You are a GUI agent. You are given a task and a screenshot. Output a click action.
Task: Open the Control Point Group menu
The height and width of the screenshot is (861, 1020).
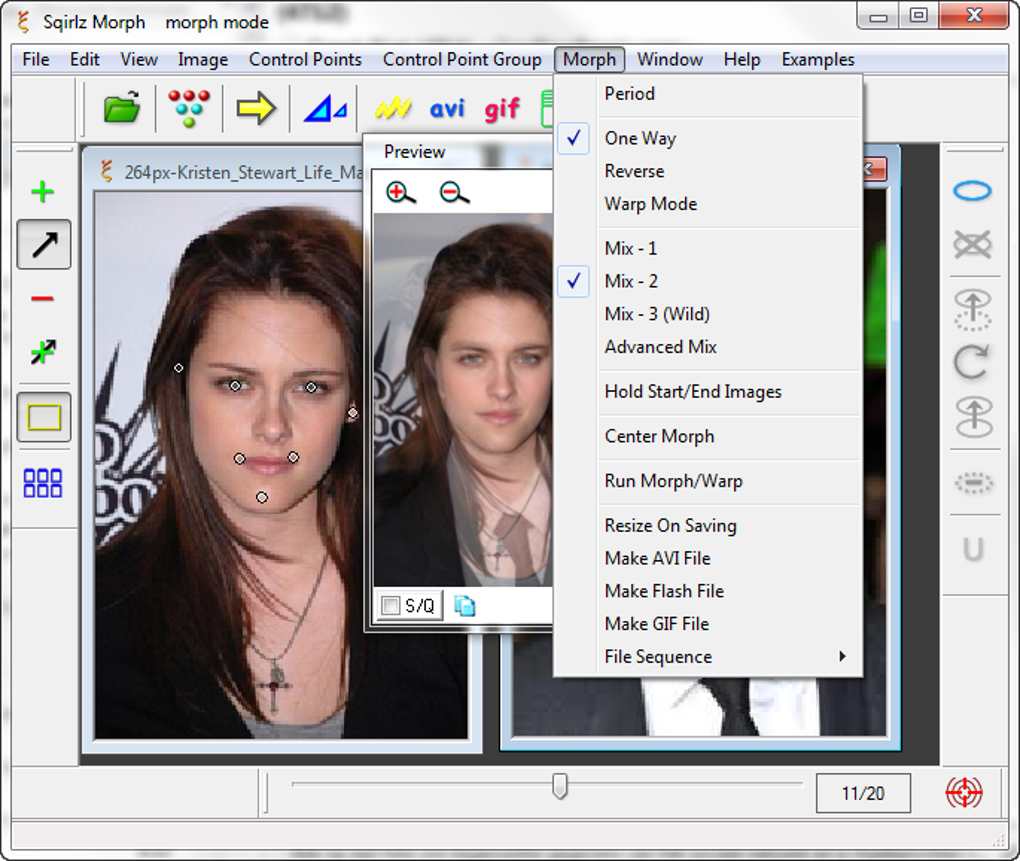click(x=463, y=59)
